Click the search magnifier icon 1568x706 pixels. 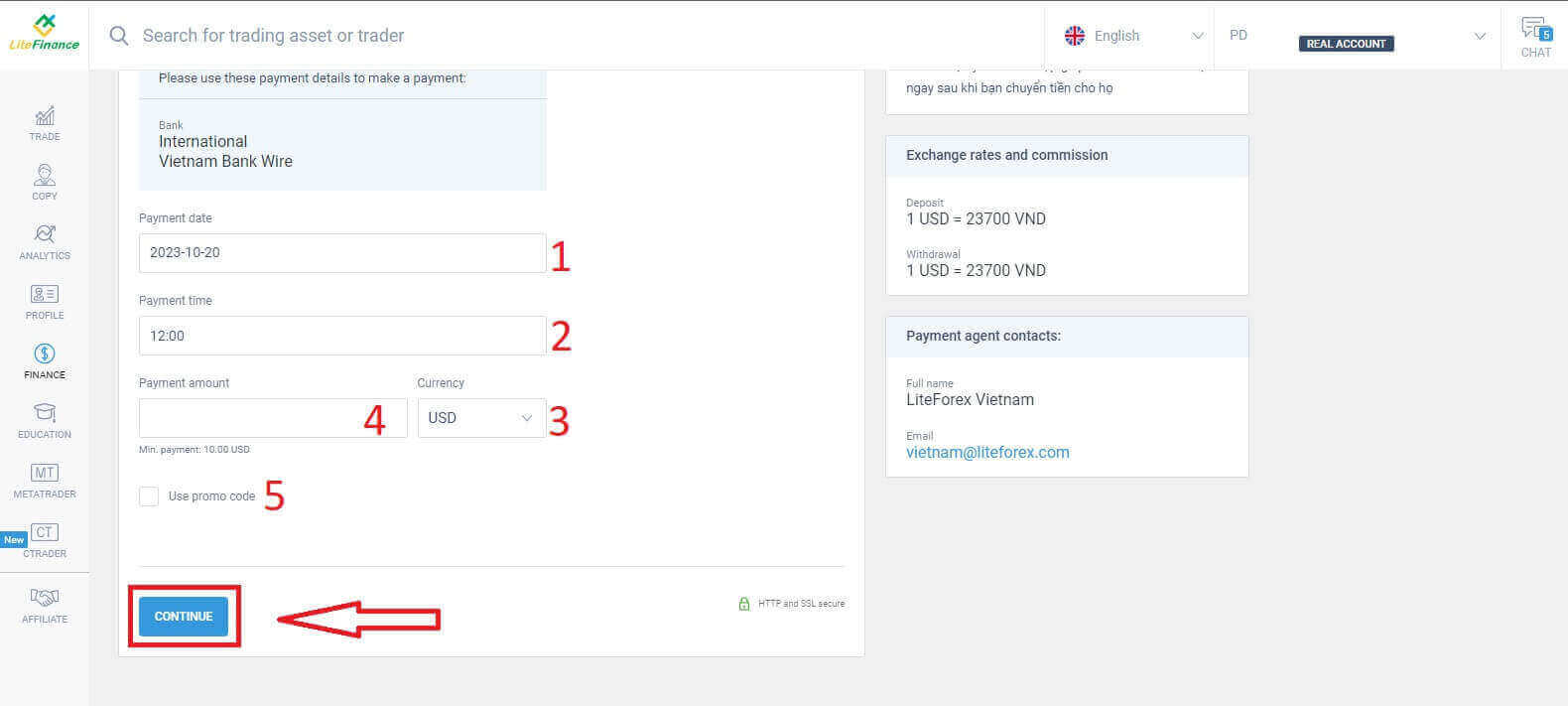click(119, 36)
